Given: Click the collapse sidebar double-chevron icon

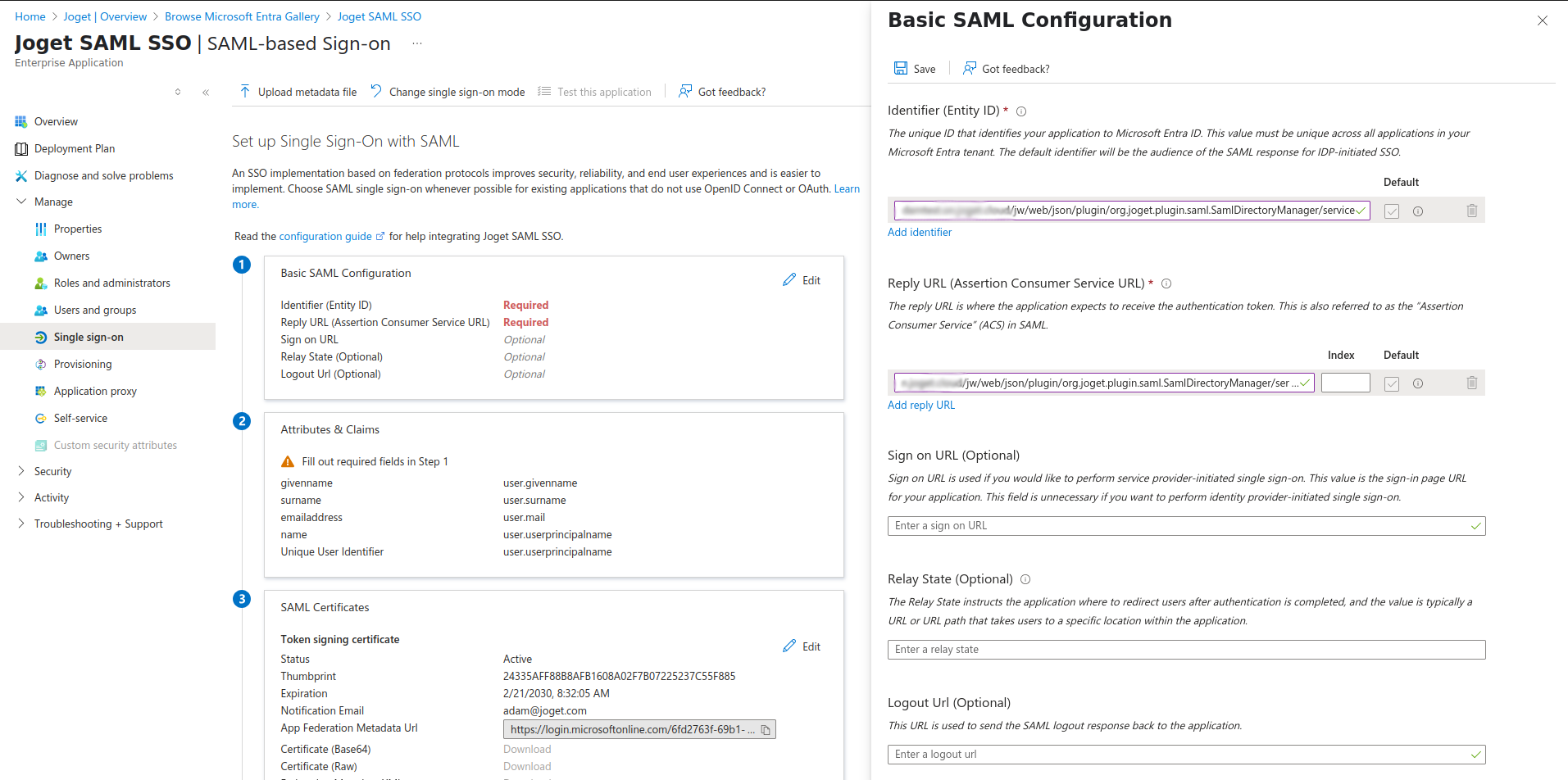Looking at the screenshot, I should click(206, 93).
